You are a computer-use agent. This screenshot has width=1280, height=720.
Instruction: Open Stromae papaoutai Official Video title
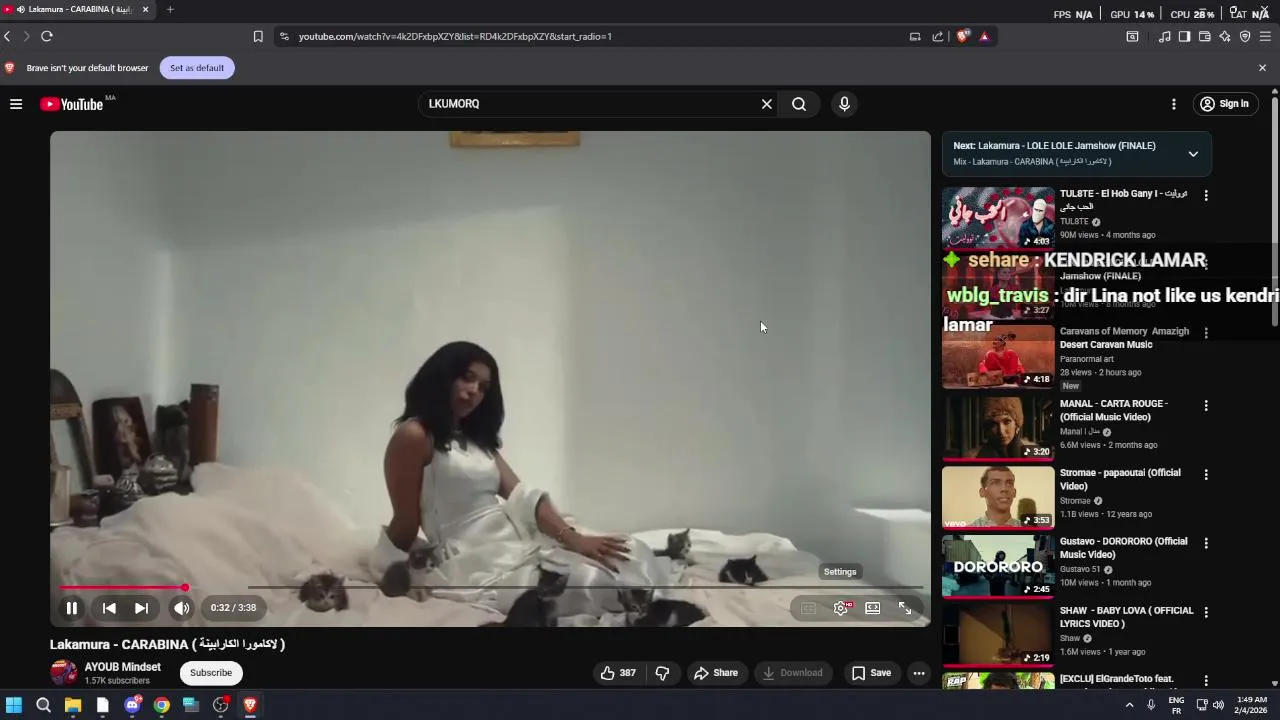[x=1120, y=479]
